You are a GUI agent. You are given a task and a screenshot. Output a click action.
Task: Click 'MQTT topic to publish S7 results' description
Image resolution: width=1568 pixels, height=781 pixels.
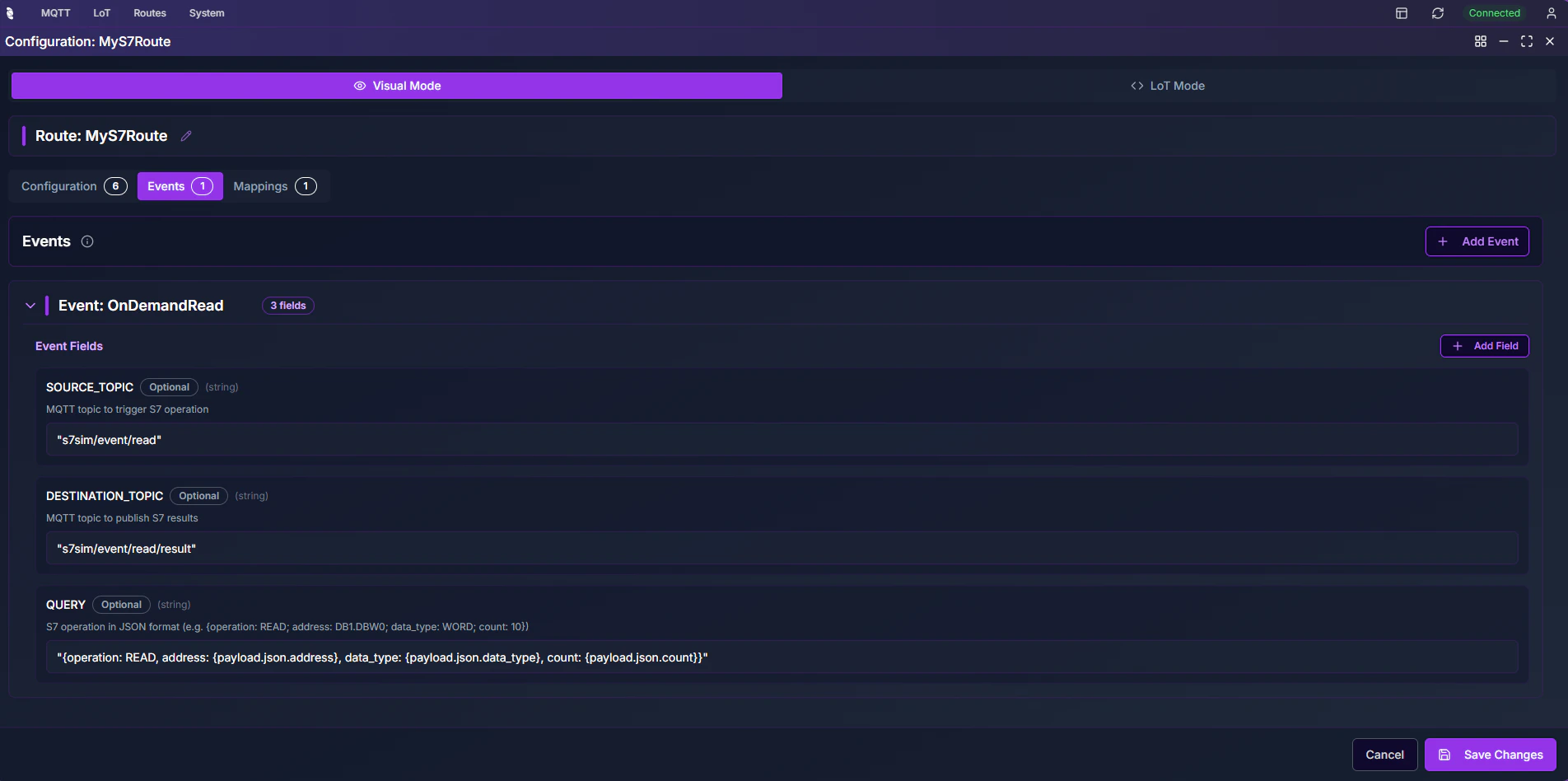tap(122, 518)
